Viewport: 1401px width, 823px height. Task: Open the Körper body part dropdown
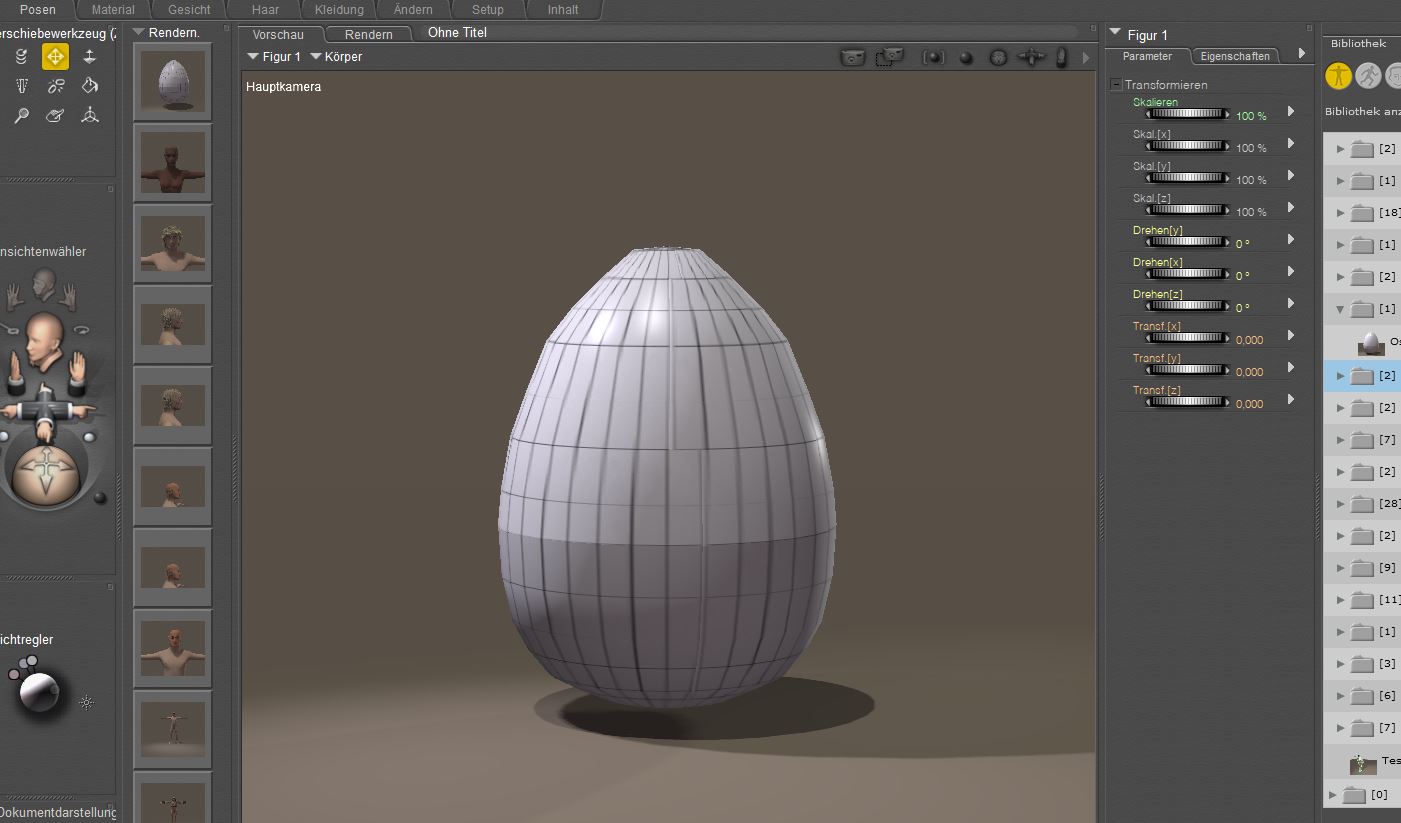(336, 57)
